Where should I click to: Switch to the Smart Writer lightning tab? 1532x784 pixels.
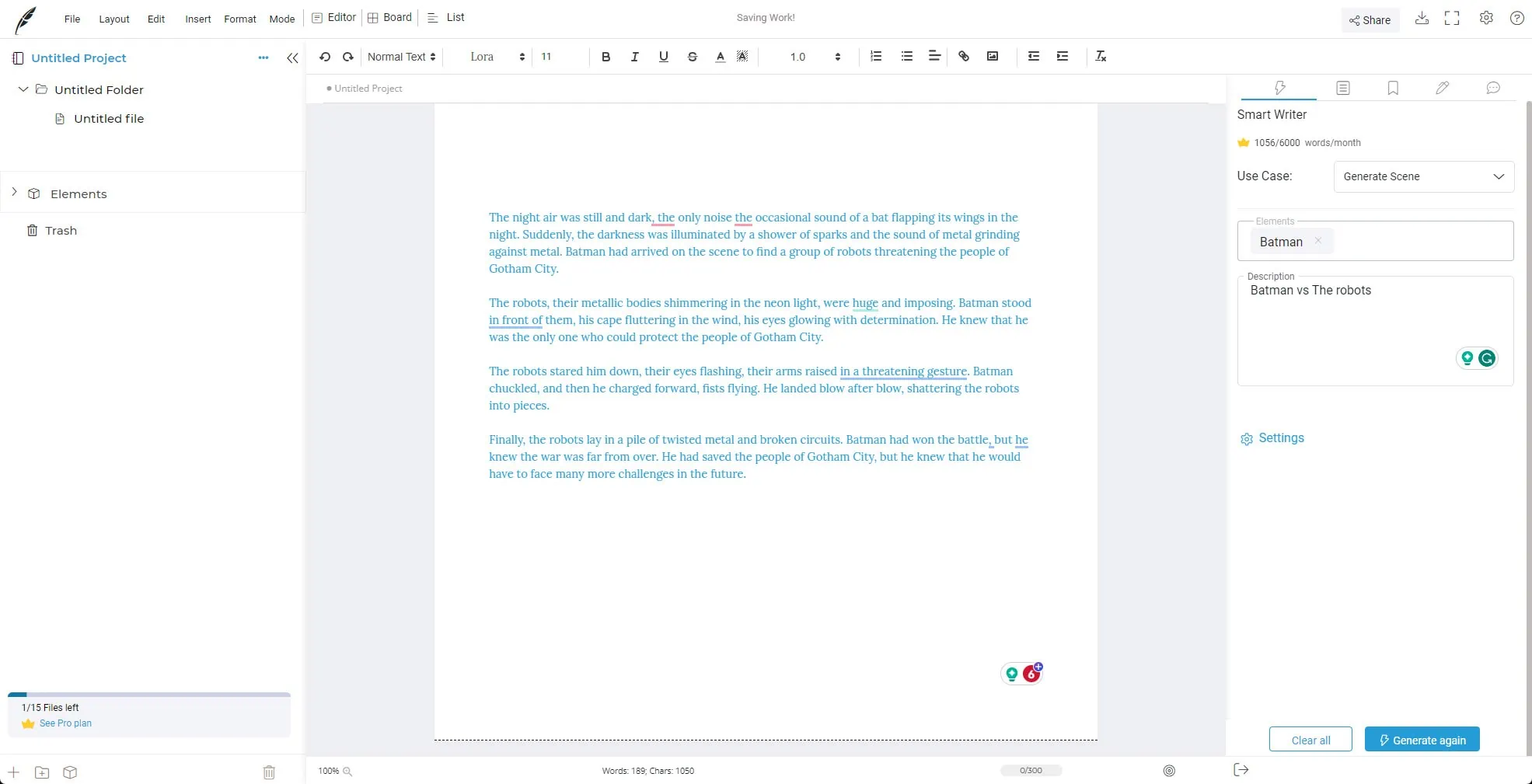1279,88
